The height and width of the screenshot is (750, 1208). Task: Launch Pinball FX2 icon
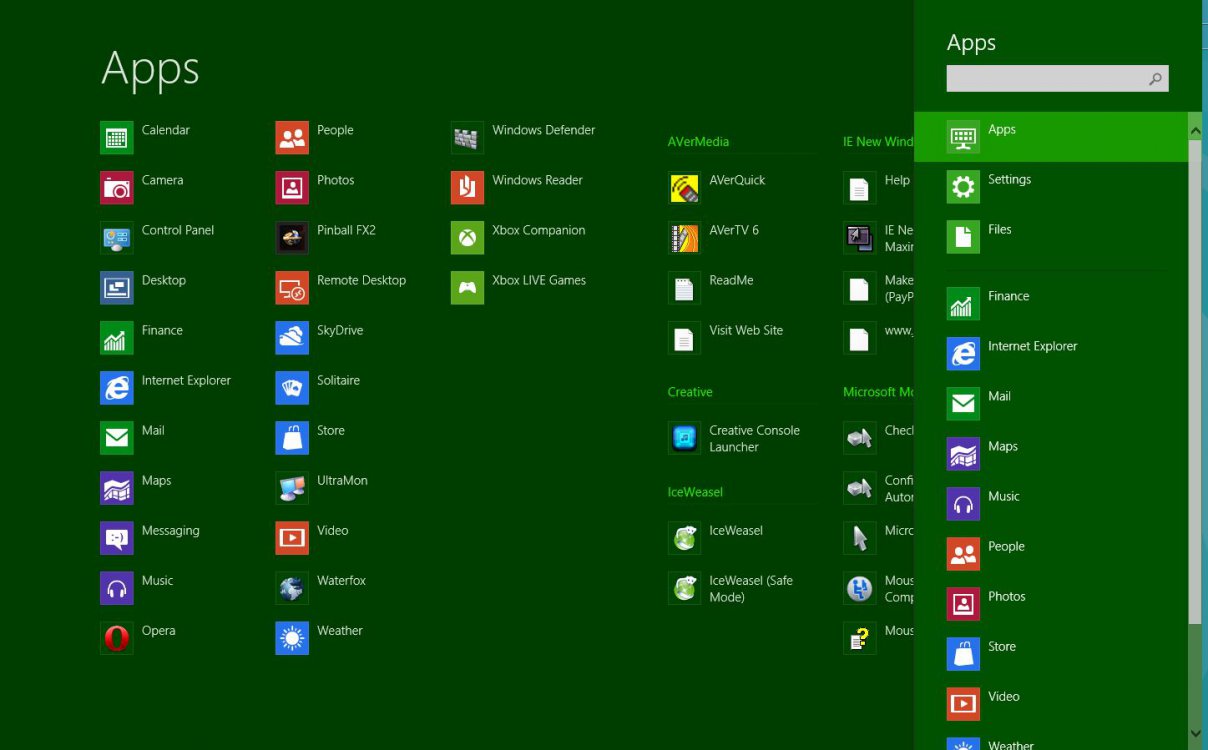tap(292, 237)
